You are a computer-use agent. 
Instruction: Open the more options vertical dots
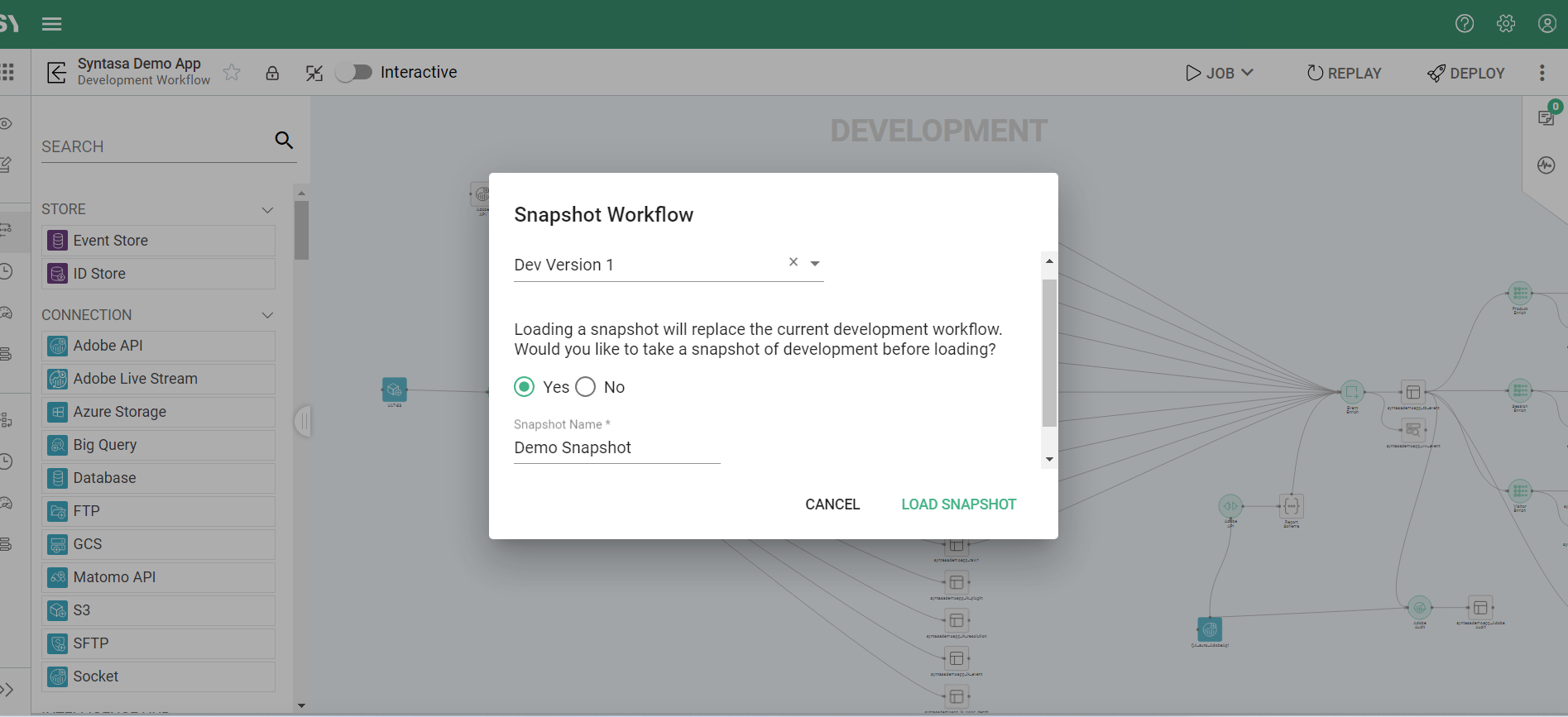pyautogui.click(x=1542, y=73)
